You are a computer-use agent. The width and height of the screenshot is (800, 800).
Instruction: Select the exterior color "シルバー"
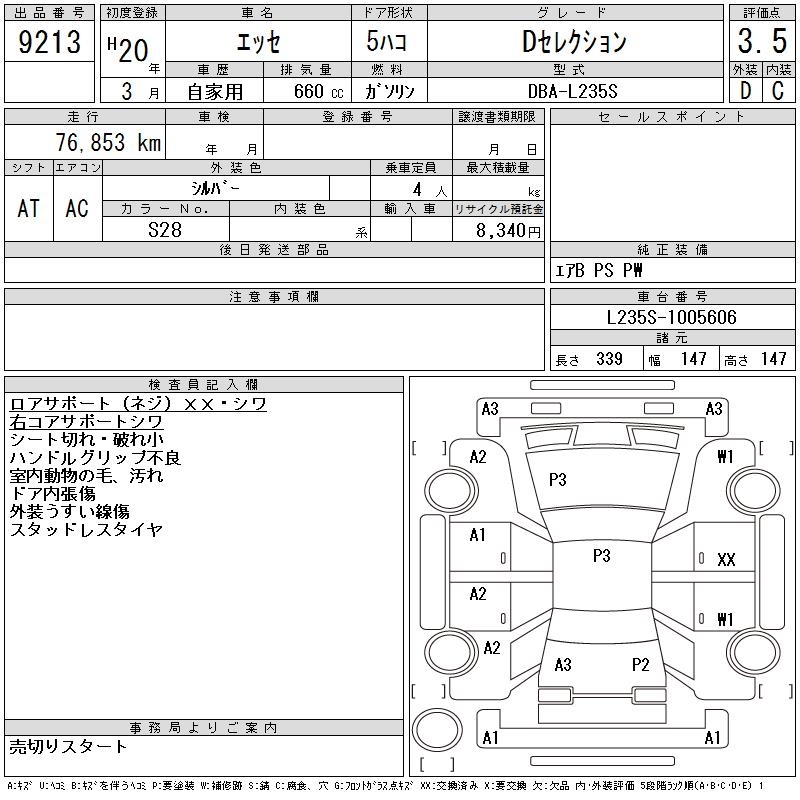[215, 188]
